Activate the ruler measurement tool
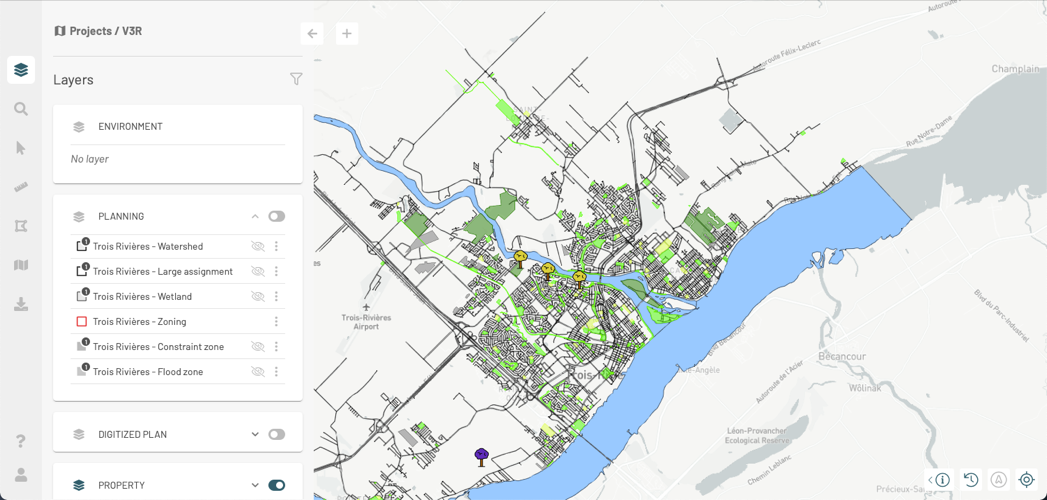Image resolution: width=1047 pixels, height=500 pixels. click(21, 188)
